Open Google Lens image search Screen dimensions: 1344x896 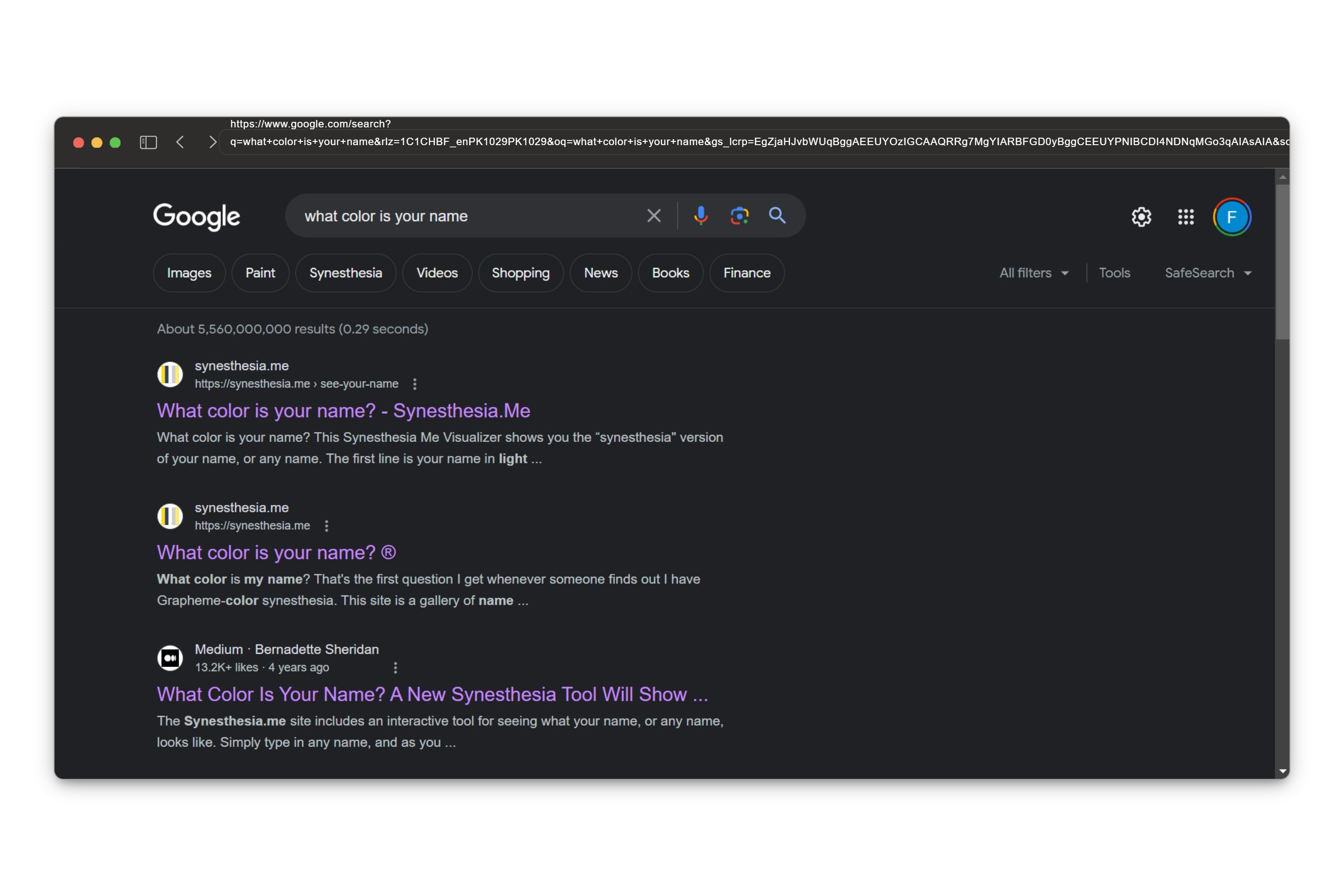pos(739,216)
